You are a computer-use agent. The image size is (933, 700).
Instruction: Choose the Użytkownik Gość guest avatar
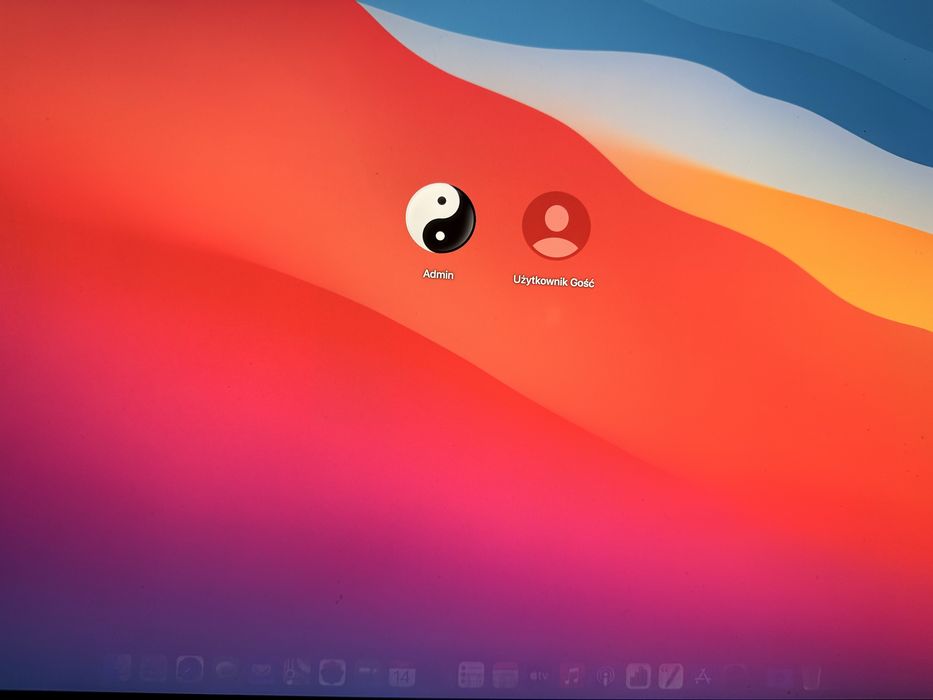pos(556,225)
